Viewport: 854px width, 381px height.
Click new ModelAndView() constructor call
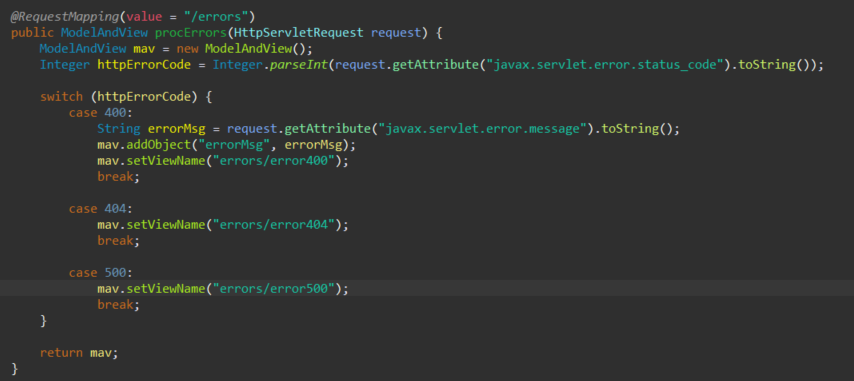click(244, 48)
